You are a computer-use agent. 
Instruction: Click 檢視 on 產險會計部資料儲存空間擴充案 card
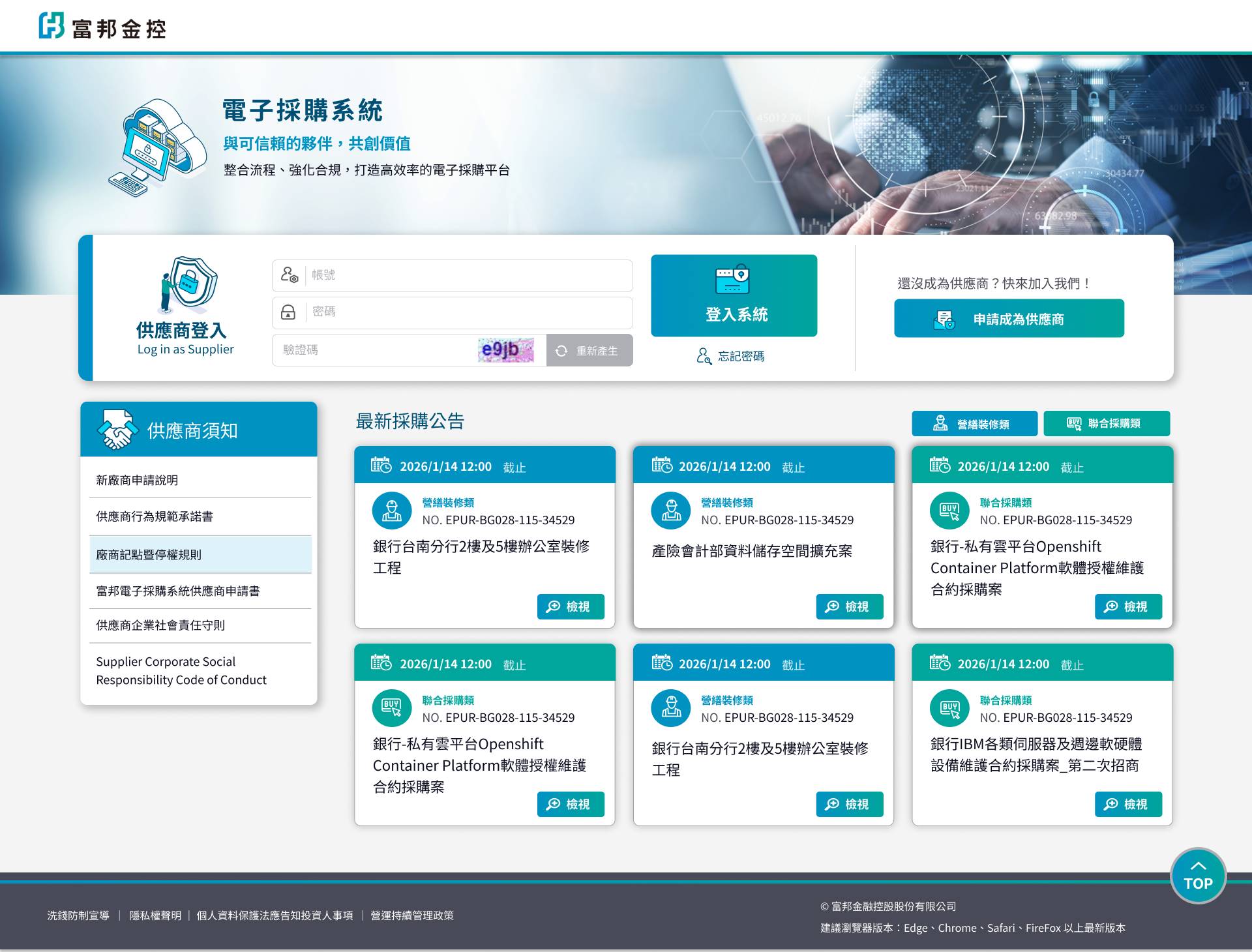pos(850,606)
